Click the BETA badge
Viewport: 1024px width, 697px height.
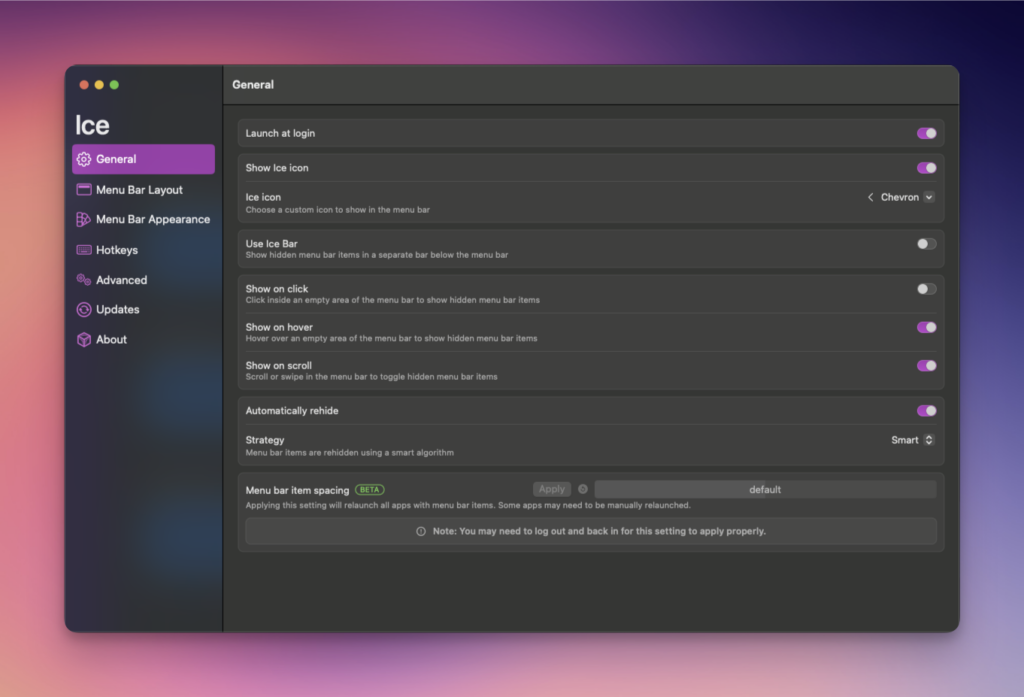[370, 490]
